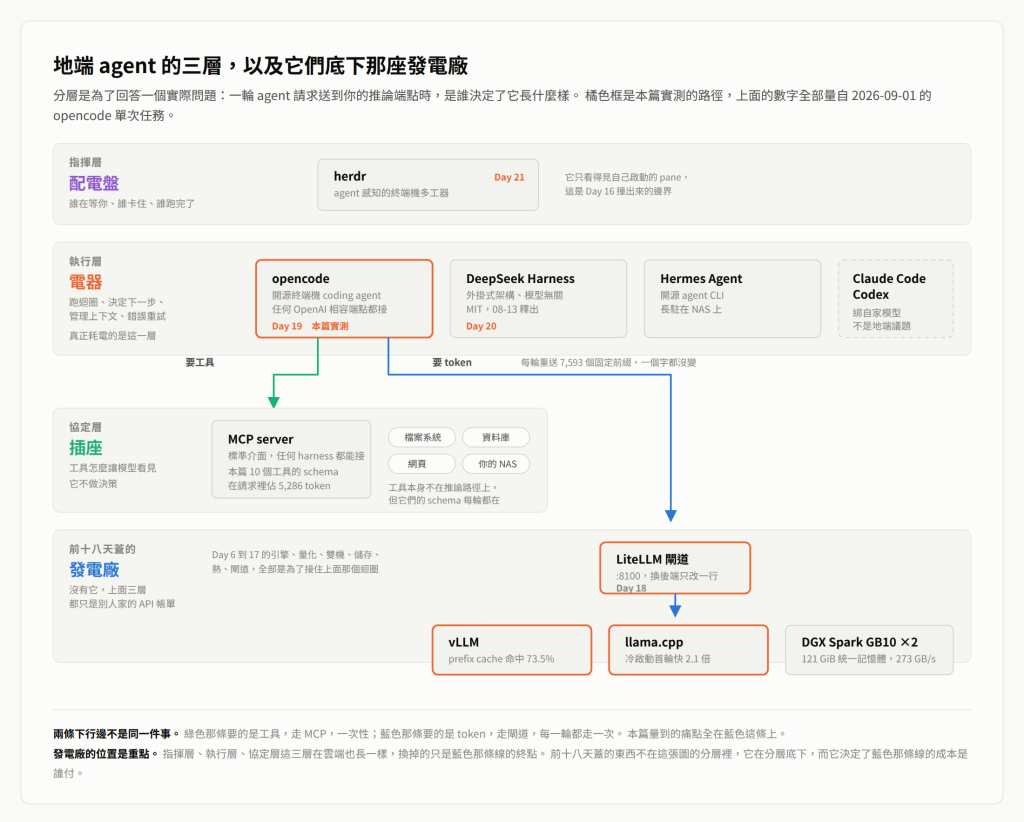
Task: Click the DGX Spark GB10 ×2 box
Action: (869, 650)
